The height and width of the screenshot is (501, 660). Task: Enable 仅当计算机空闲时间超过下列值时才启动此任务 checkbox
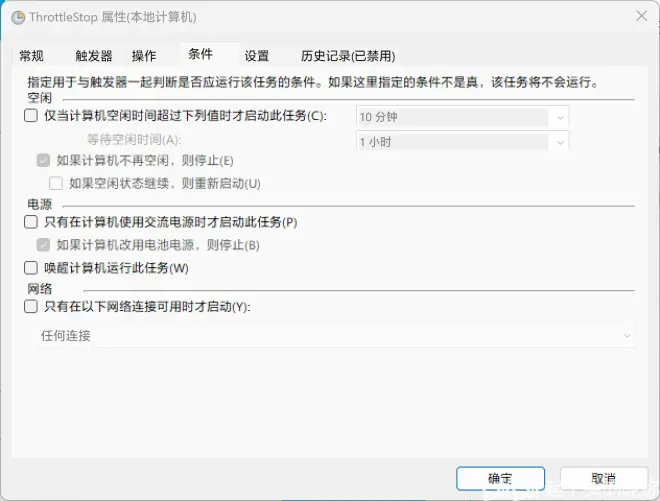click(x=31, y=115)
